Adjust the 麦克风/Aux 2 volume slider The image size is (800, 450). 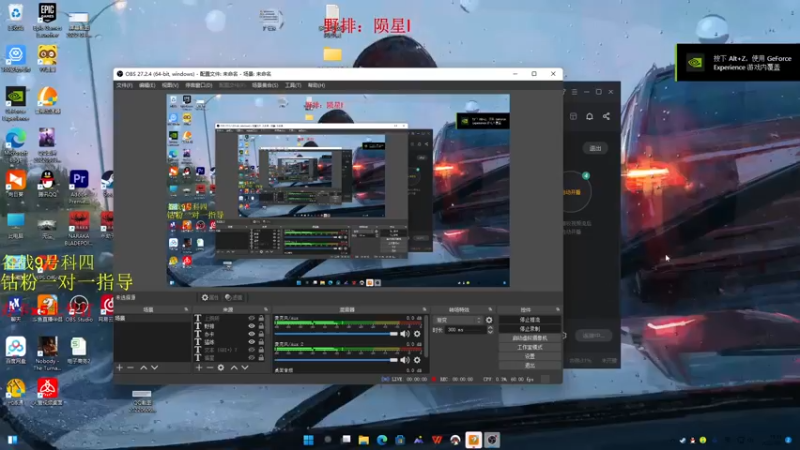coord(336,360)
